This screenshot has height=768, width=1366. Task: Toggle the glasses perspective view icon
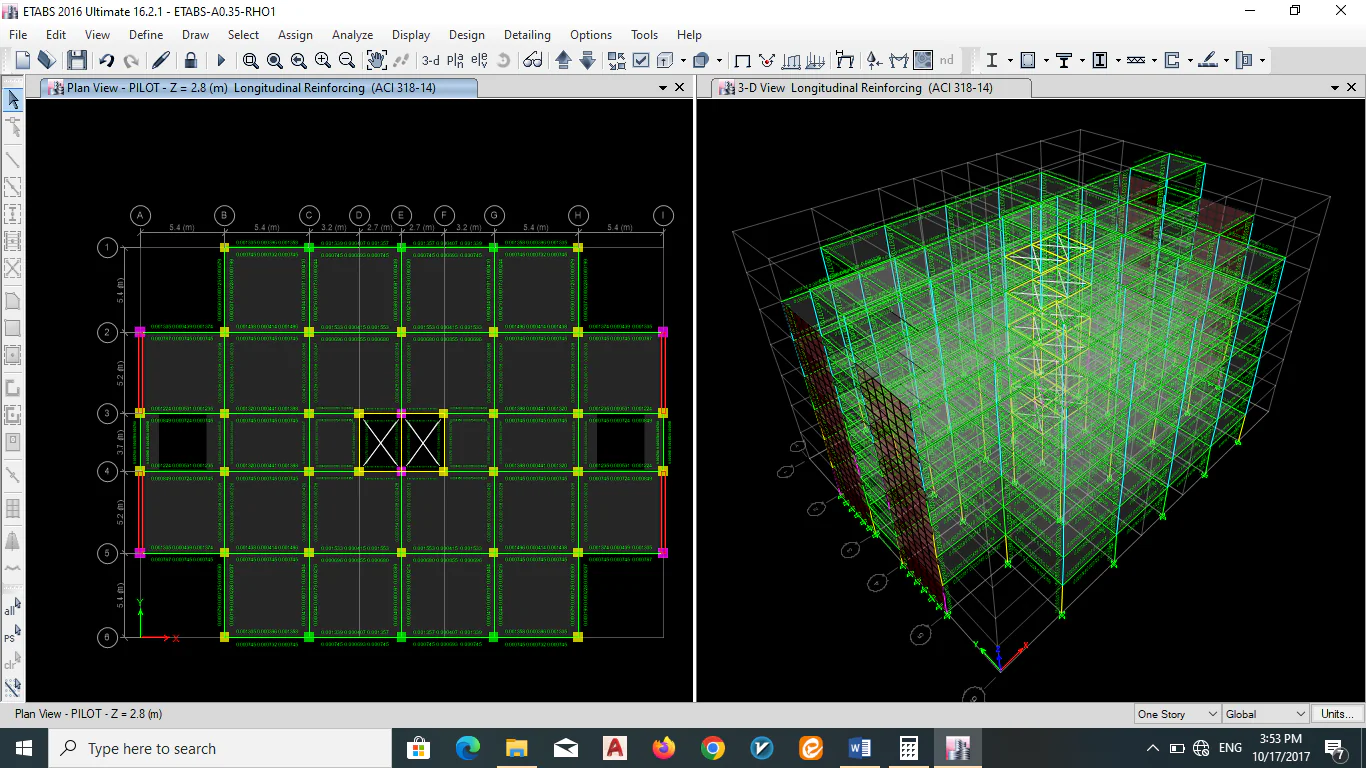click(x=533, y=61)
